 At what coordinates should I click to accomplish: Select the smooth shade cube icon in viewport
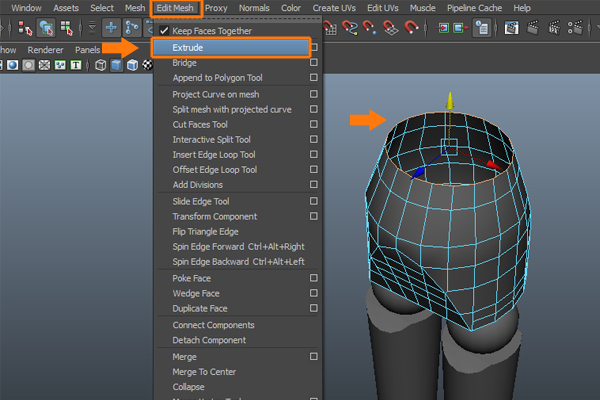[116, 66]
